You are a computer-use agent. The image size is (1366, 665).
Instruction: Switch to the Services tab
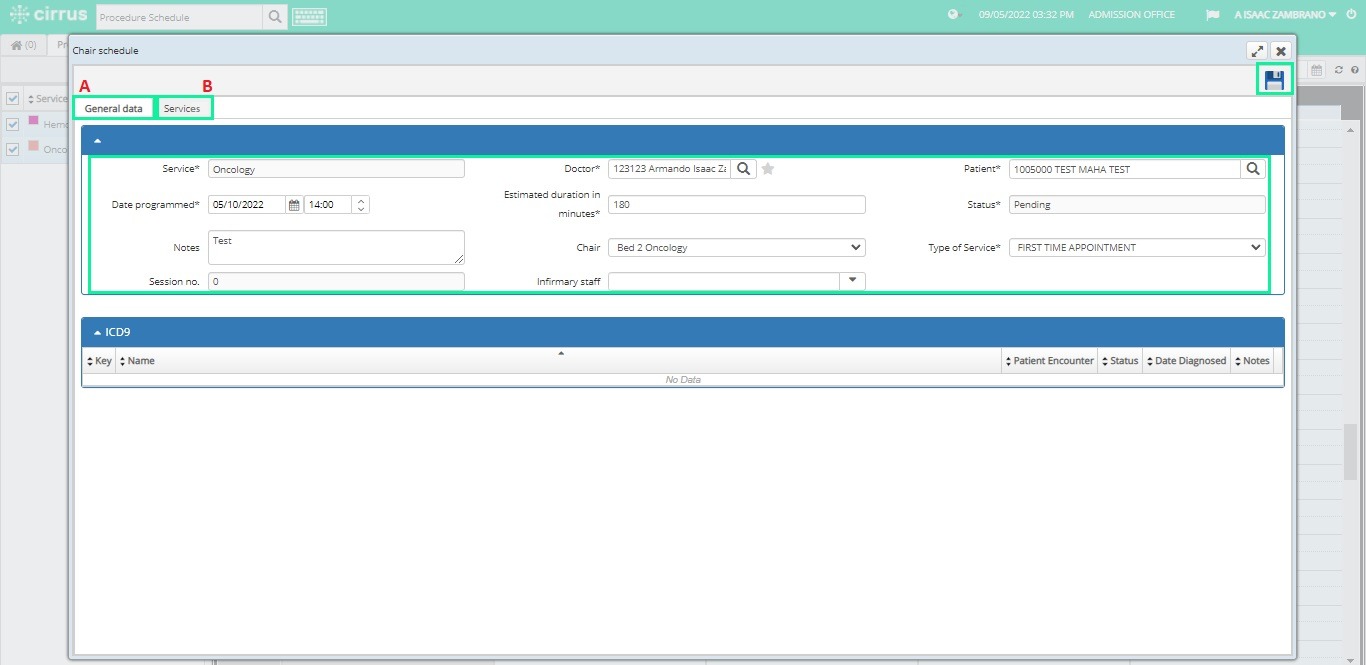pyautogui.click(x=182, y=108)
